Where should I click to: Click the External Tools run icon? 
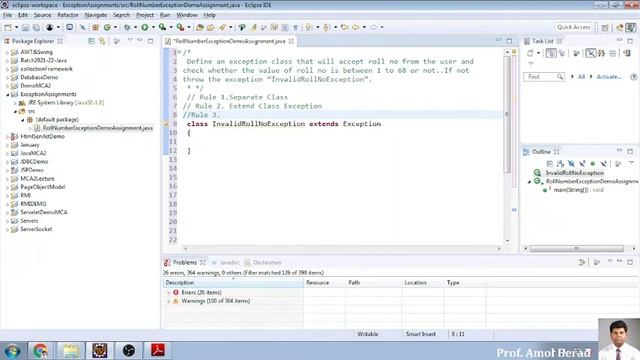click(x=180, y=27)
